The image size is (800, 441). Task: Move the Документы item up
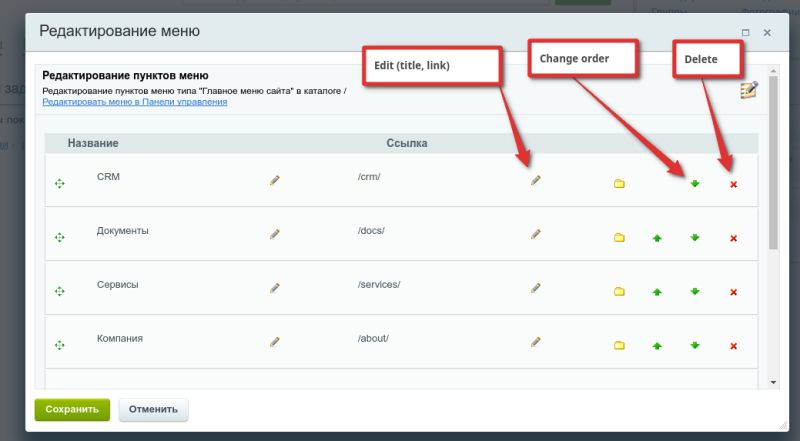point(657,238)
